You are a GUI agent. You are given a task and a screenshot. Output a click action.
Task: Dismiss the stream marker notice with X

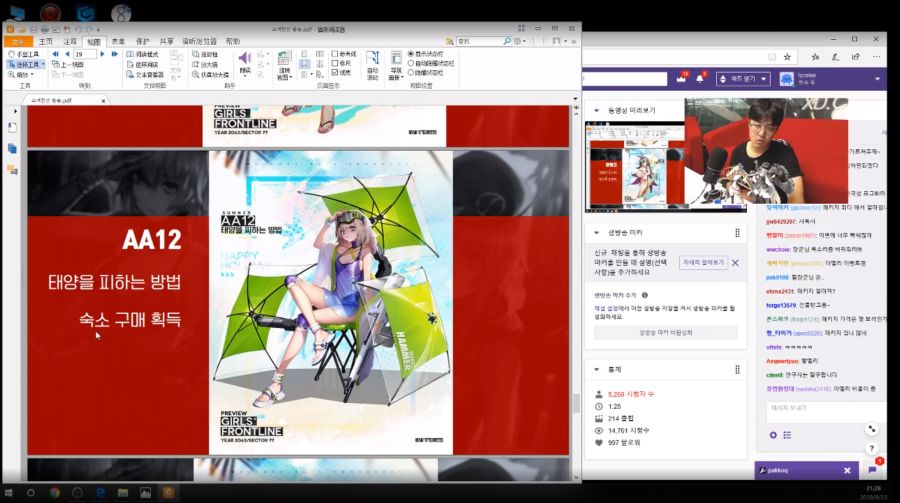(x=735, y=263)
